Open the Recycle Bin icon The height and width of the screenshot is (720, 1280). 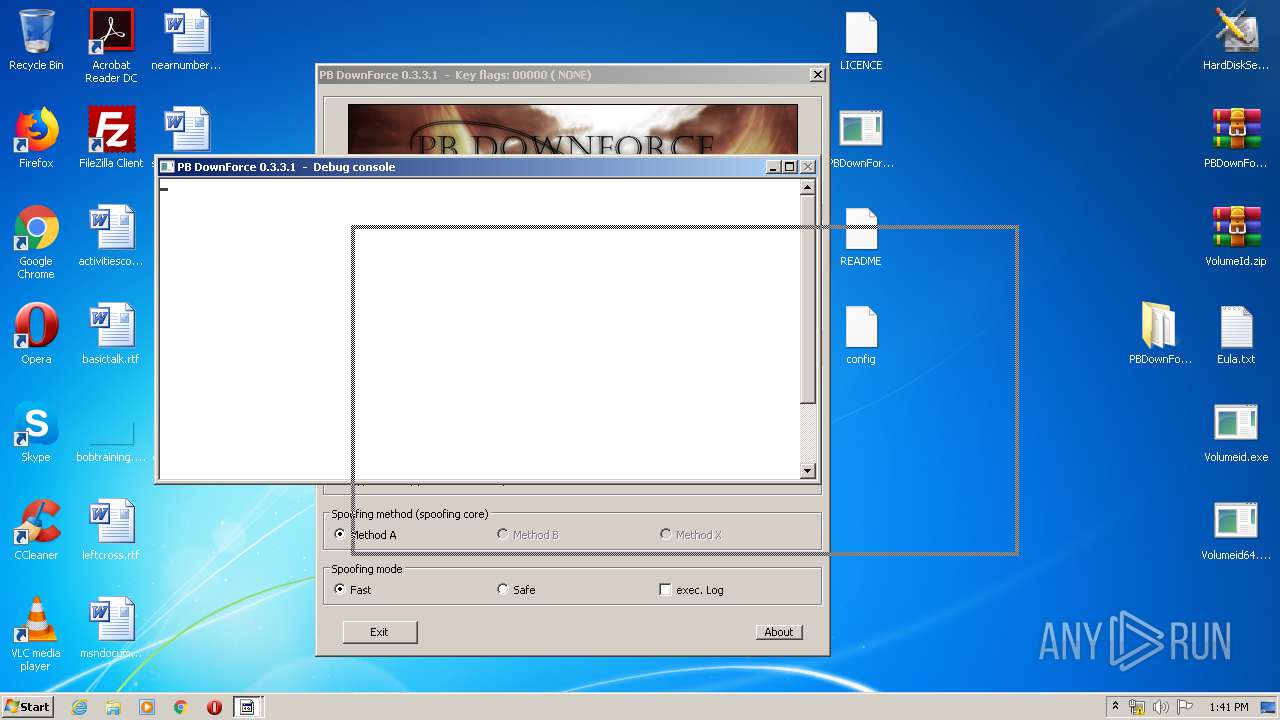pos(36,40)
